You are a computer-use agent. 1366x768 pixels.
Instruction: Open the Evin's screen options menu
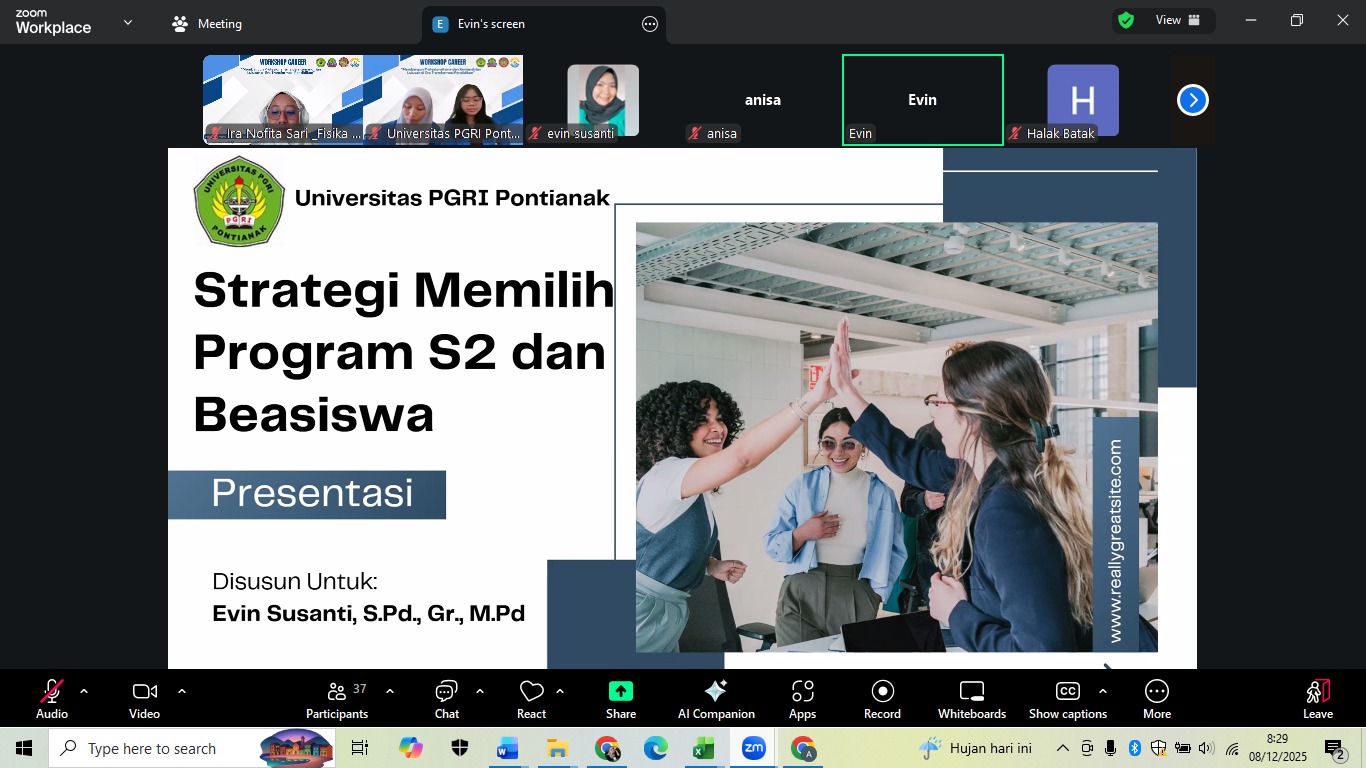650,24
